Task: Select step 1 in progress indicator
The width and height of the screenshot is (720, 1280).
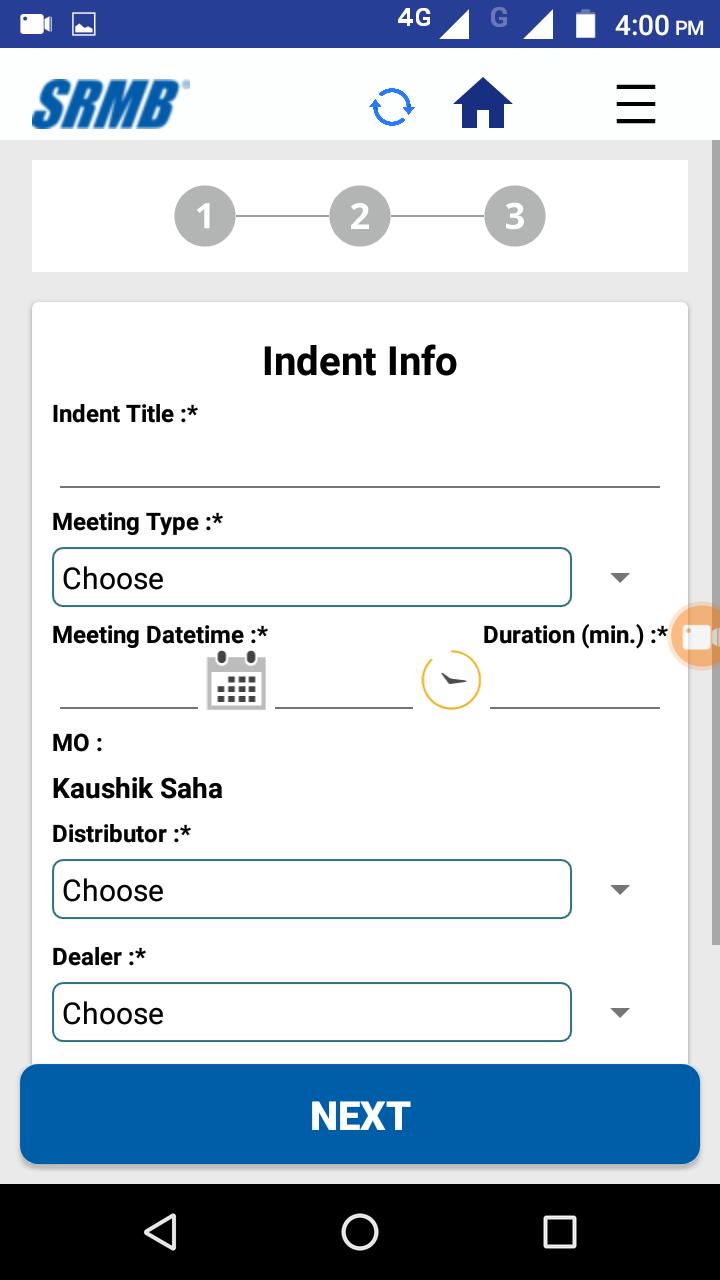Action: [x=205, y=216]
